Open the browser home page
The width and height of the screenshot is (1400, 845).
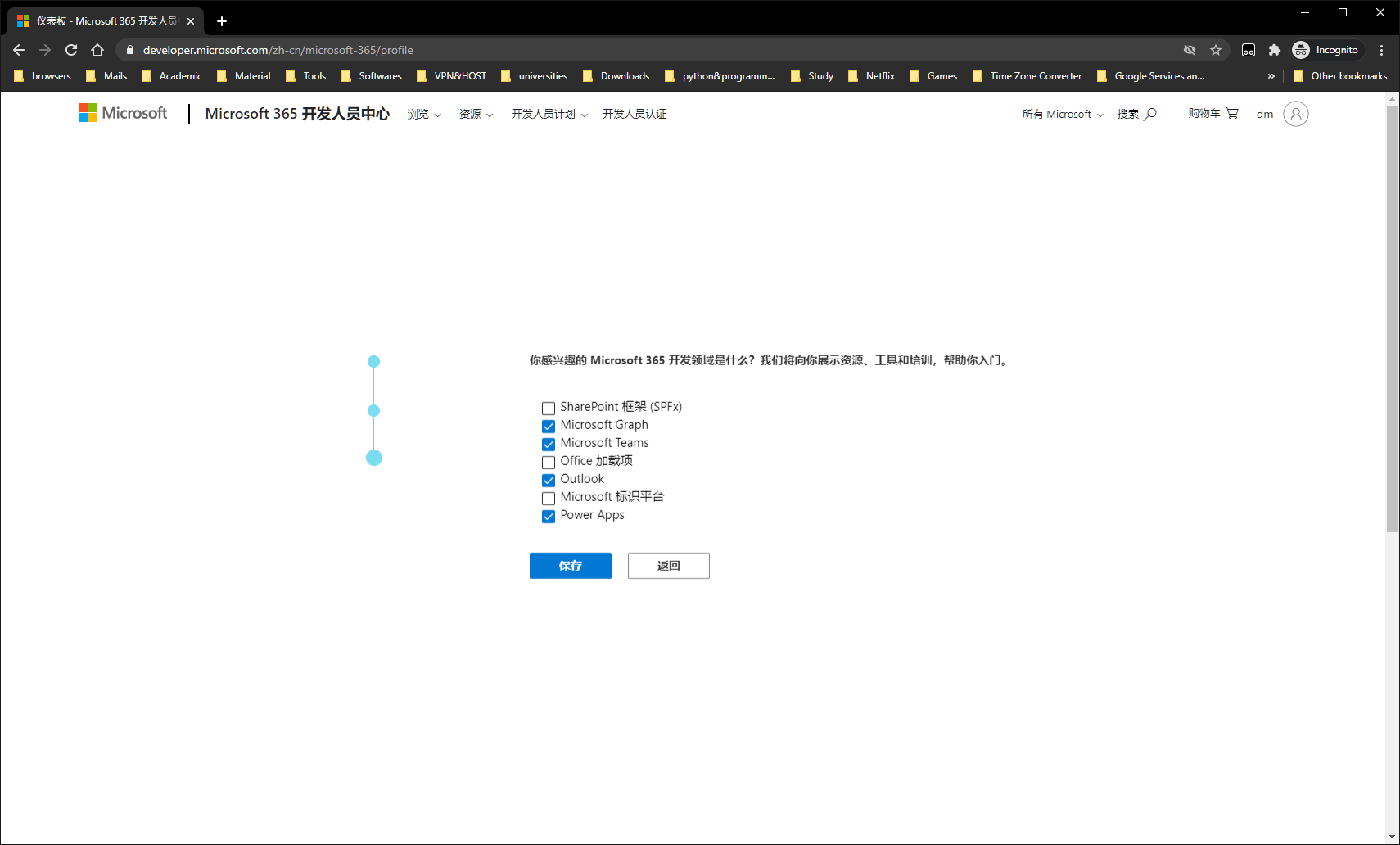click(97, 50)
